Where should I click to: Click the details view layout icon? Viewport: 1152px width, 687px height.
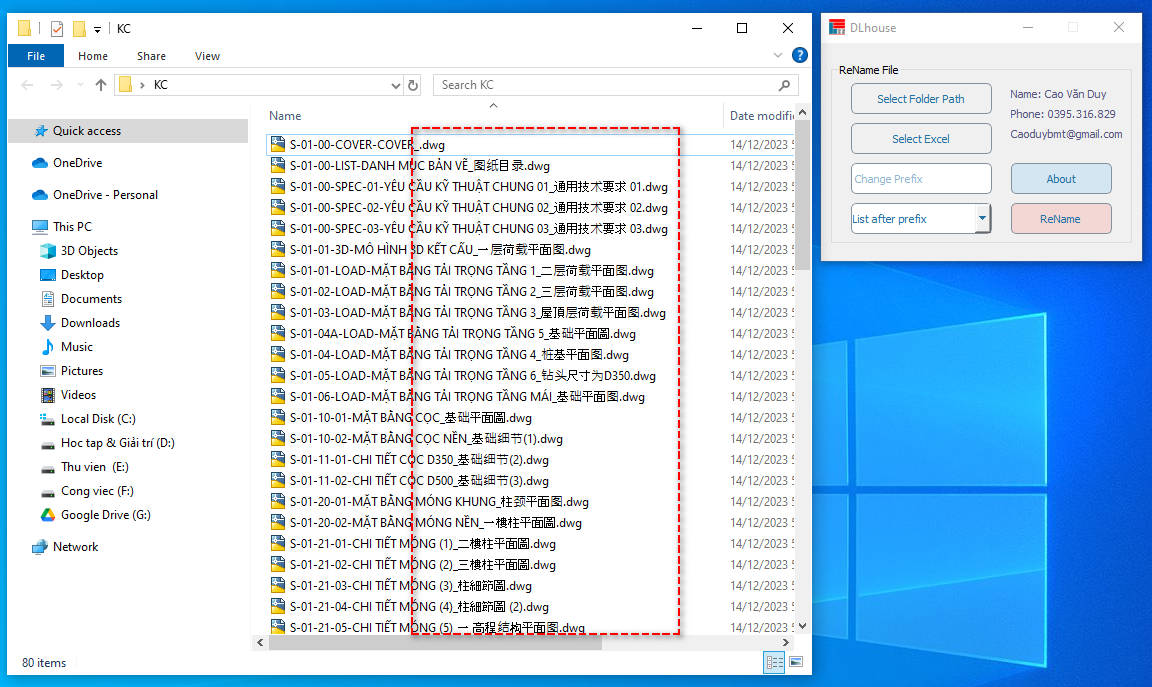point(774,662)
